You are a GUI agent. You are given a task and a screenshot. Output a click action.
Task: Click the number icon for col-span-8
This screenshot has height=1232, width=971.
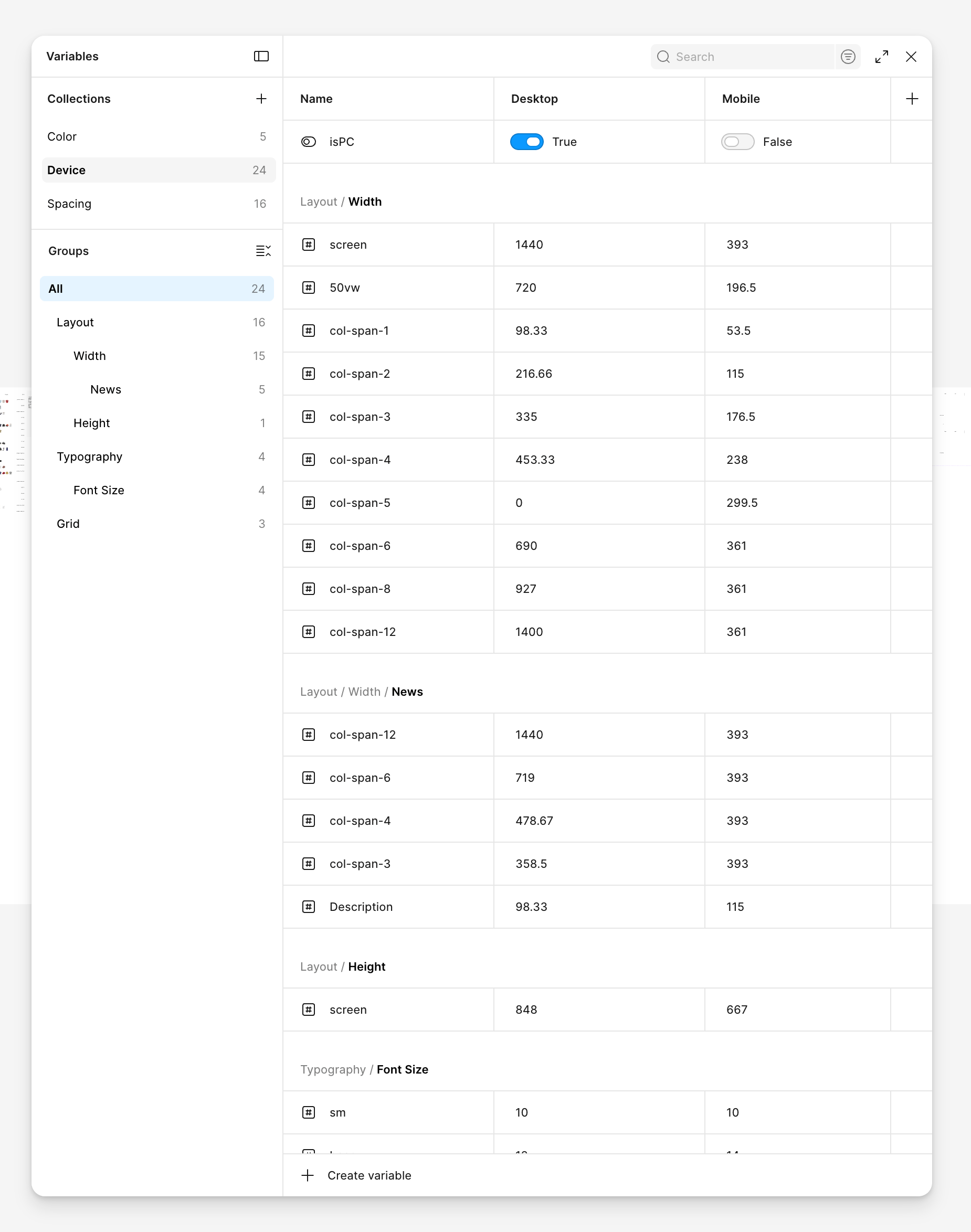click(309, 589)
